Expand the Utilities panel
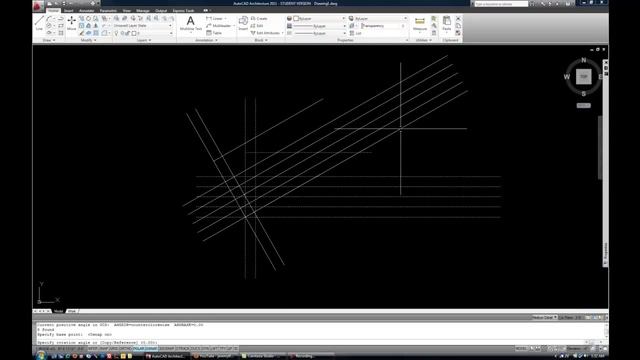 coord(423,40)
